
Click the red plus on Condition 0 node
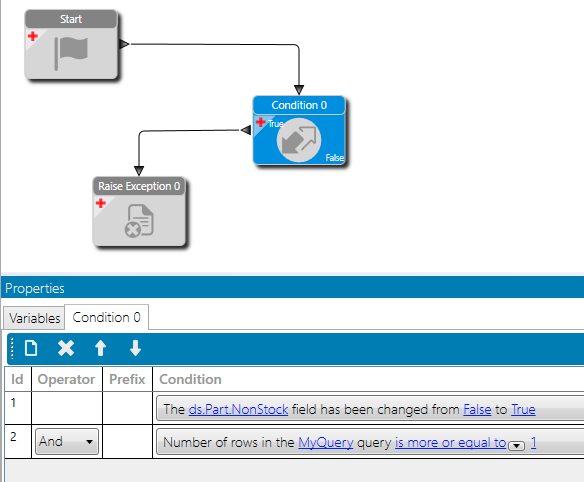(x=261, y=122)
